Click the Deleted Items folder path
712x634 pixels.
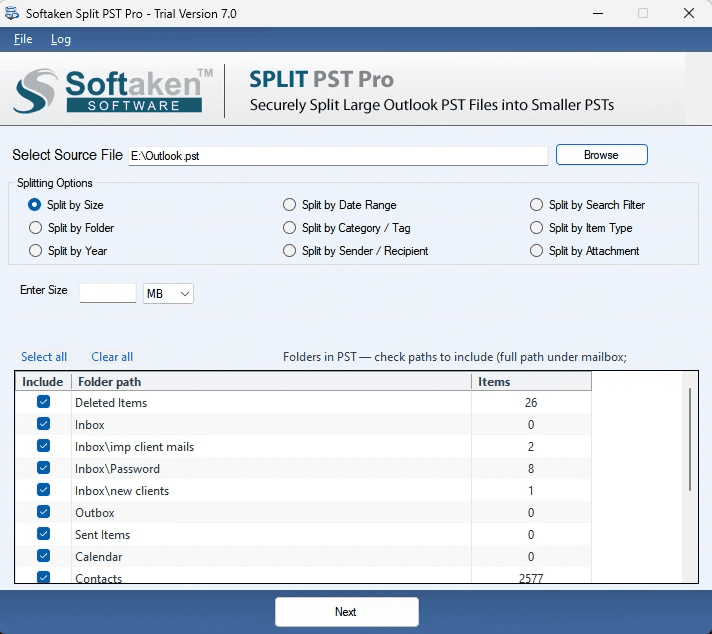coord(111,403)
